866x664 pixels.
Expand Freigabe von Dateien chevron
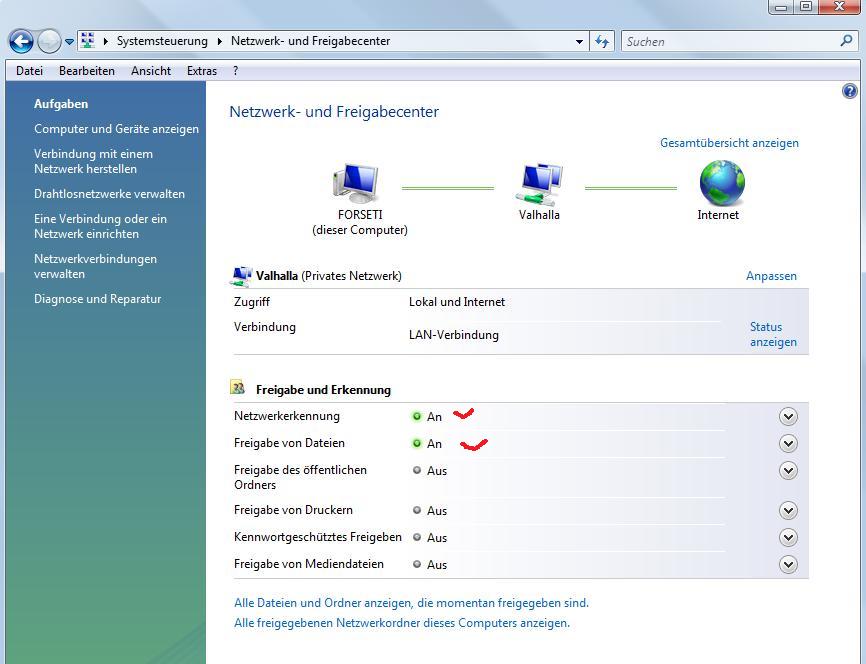point(788,444)
